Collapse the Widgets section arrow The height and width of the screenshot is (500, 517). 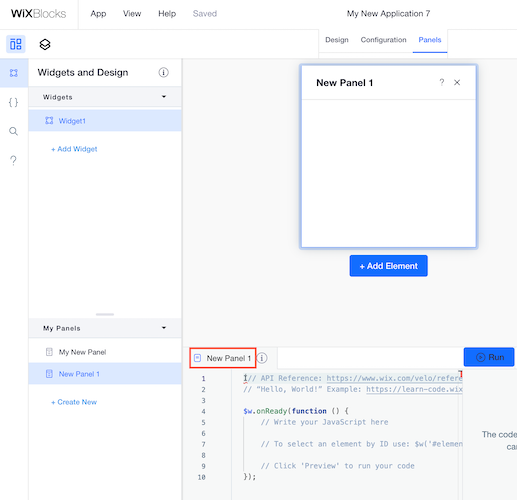click(164, 97)
